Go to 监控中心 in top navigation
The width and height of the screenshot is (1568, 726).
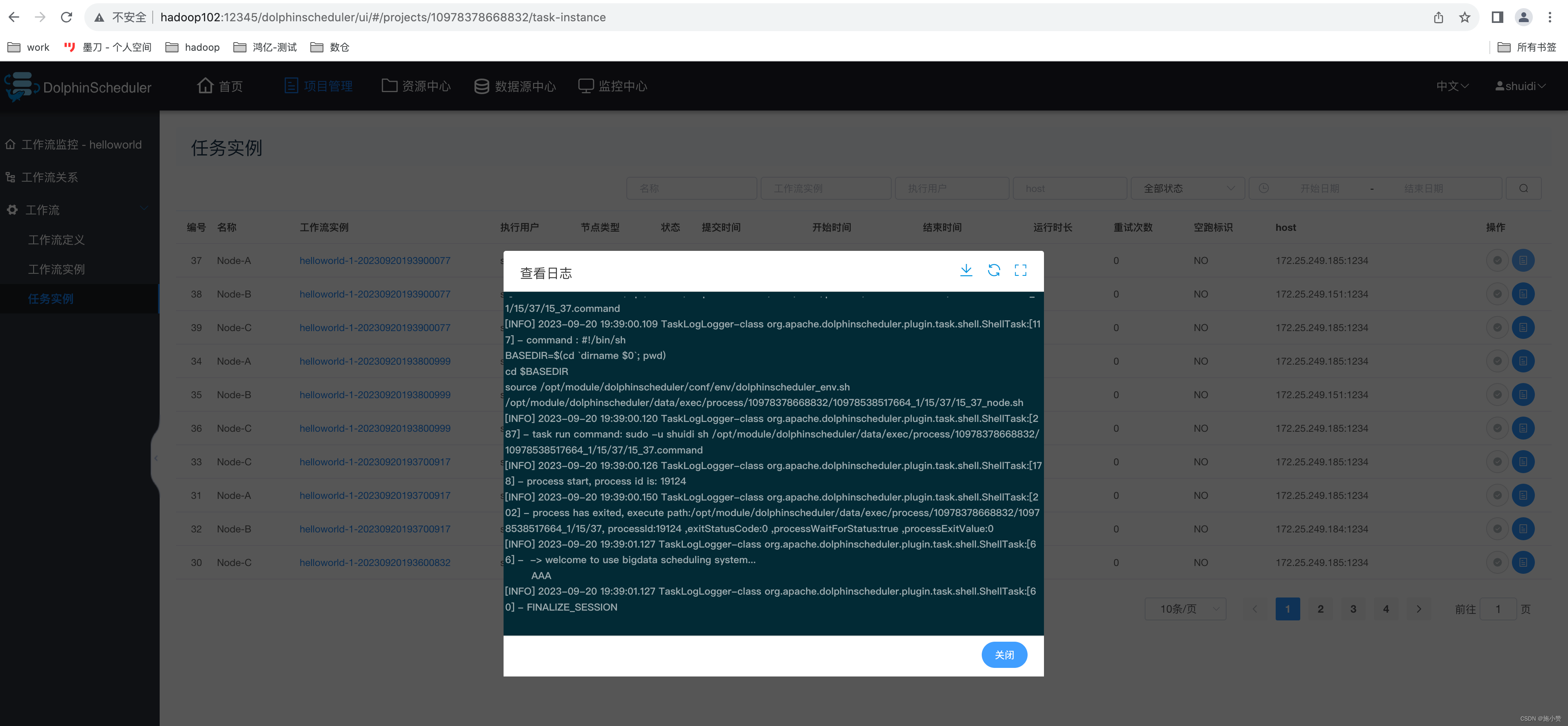point(612,86)
